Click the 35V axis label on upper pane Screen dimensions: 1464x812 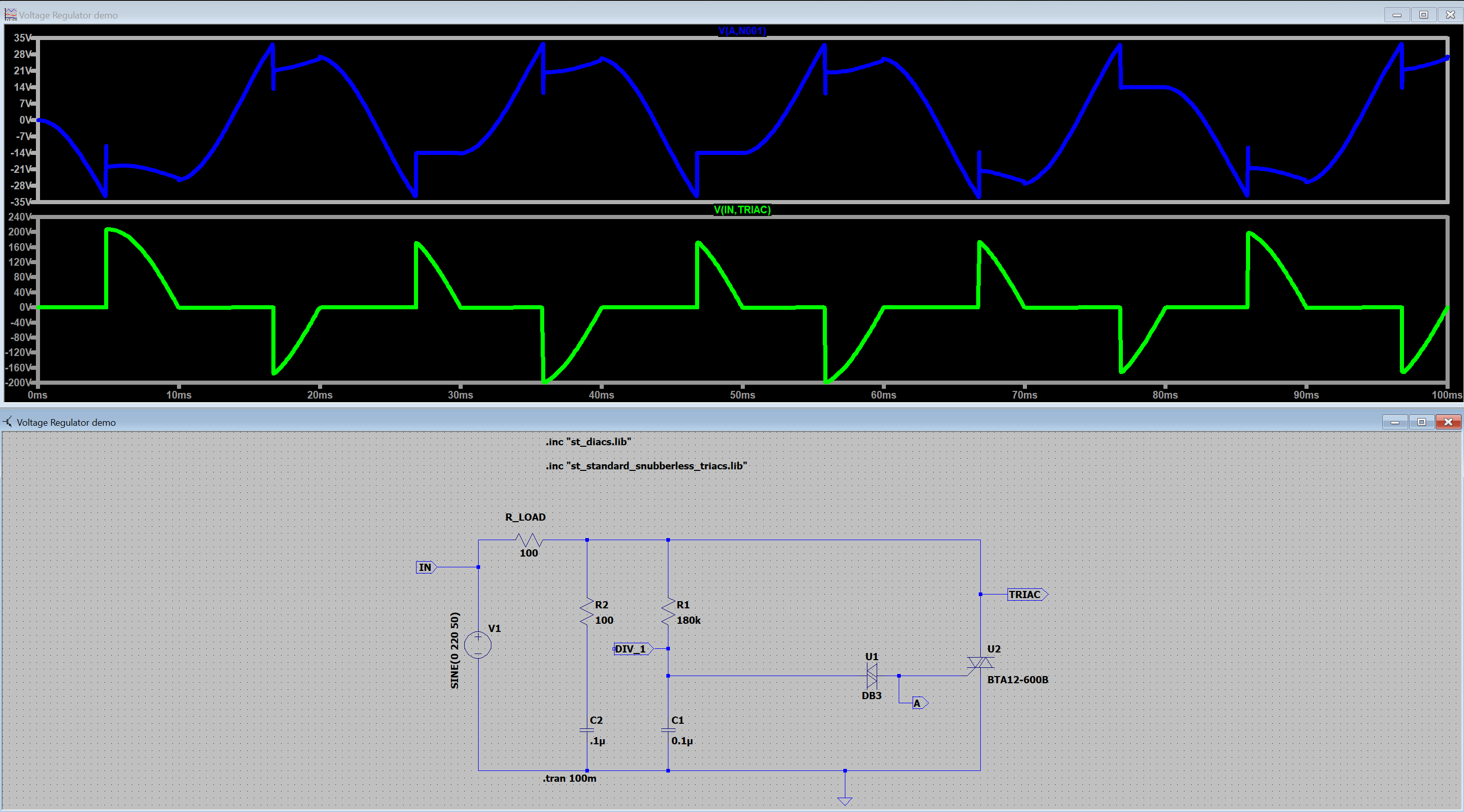[x=22, y=38]
